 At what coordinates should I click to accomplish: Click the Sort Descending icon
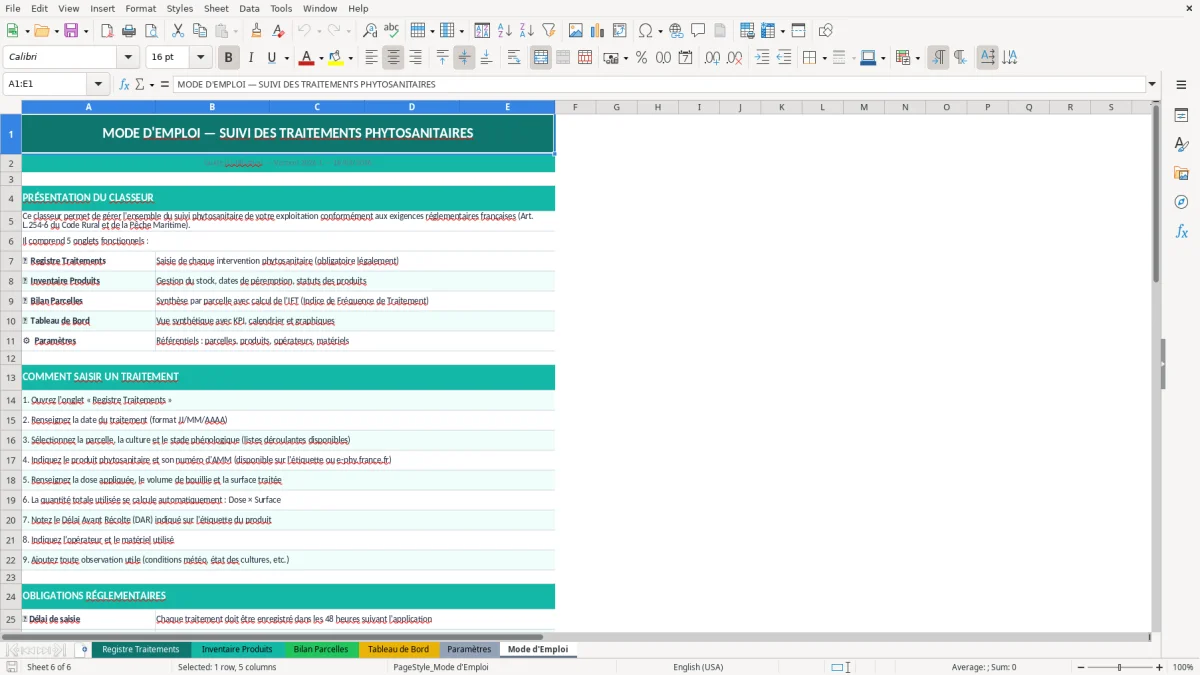[x=527, y=31]
